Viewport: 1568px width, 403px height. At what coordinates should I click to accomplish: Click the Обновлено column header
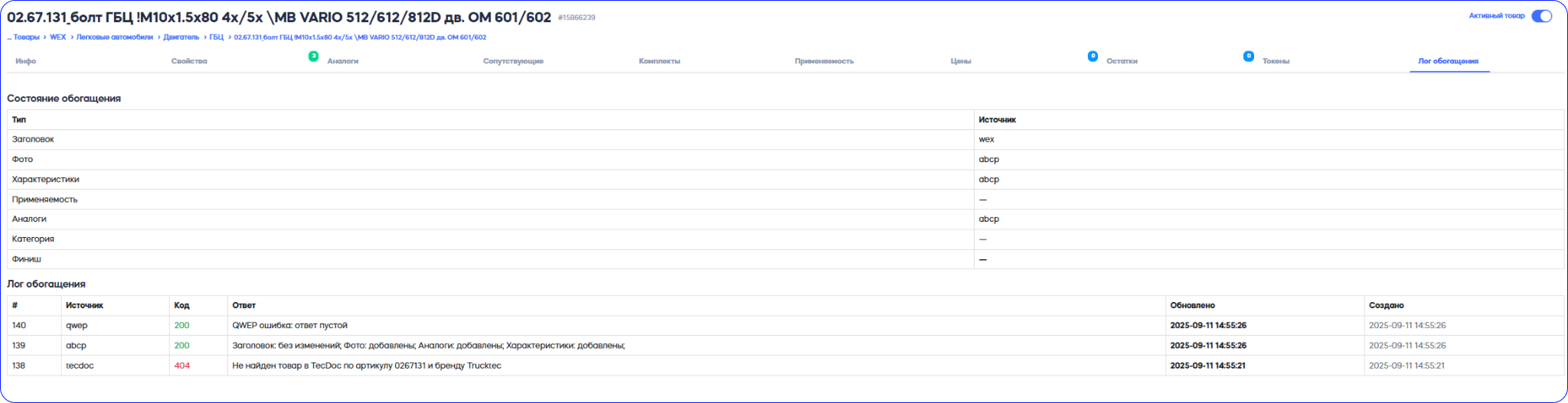[x=1192, y=305]
